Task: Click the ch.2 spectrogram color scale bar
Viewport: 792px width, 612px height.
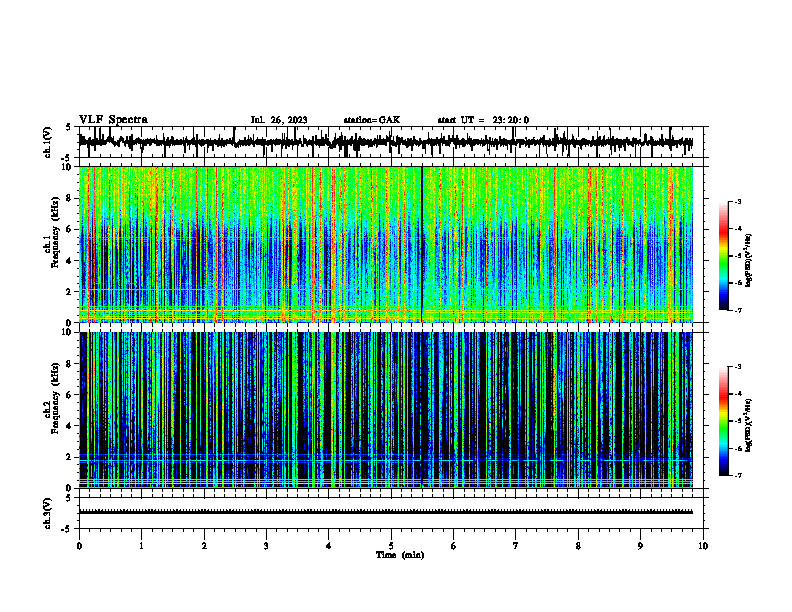Action: [x=723, y=421]
